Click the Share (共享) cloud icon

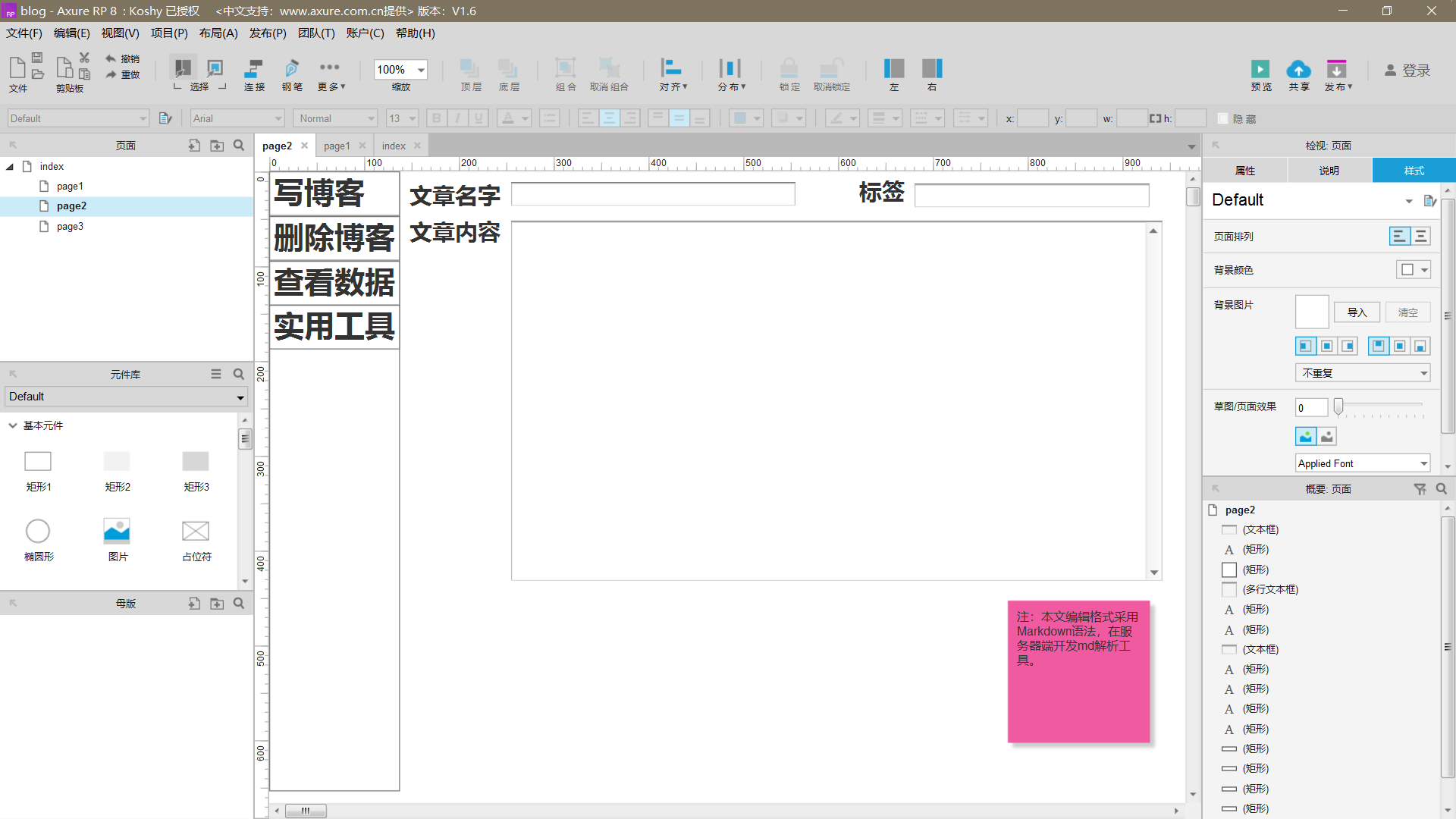(1298, 70)
